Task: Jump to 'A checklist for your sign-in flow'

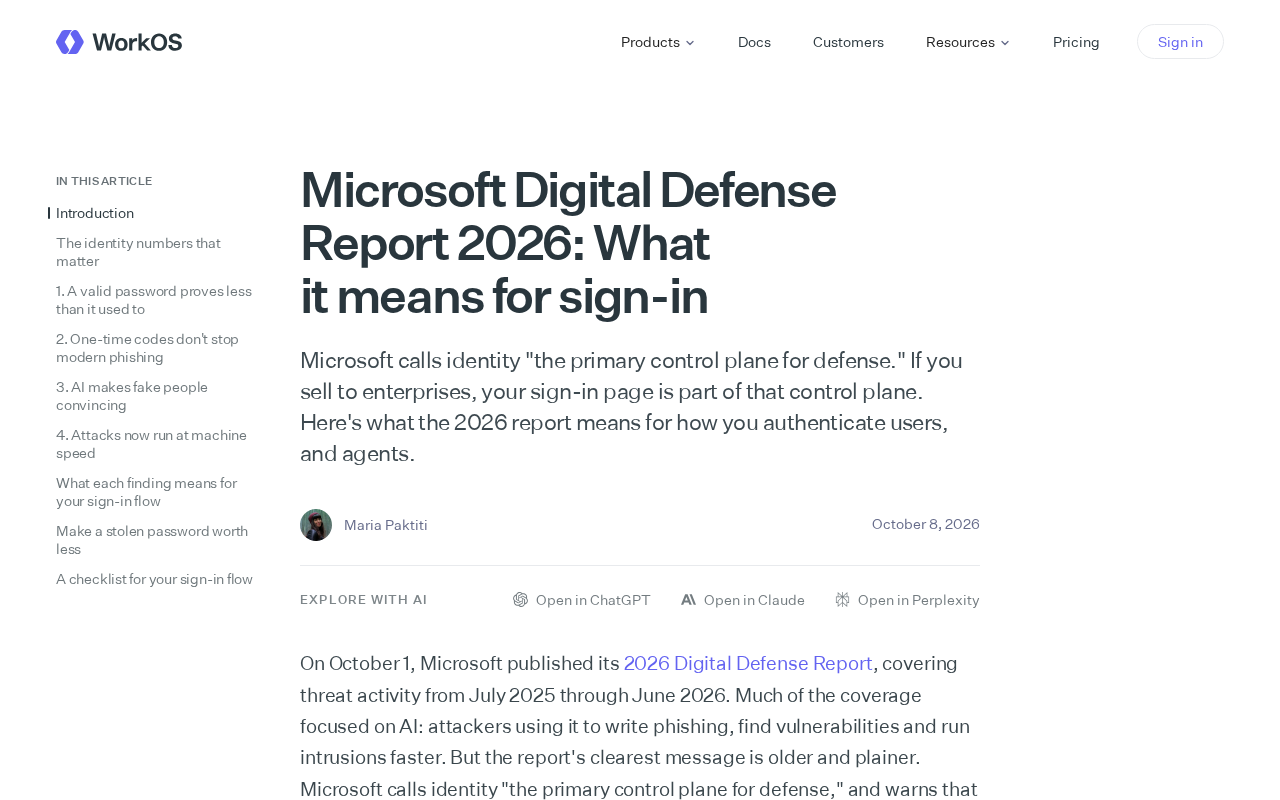Action: click(154, 579)
